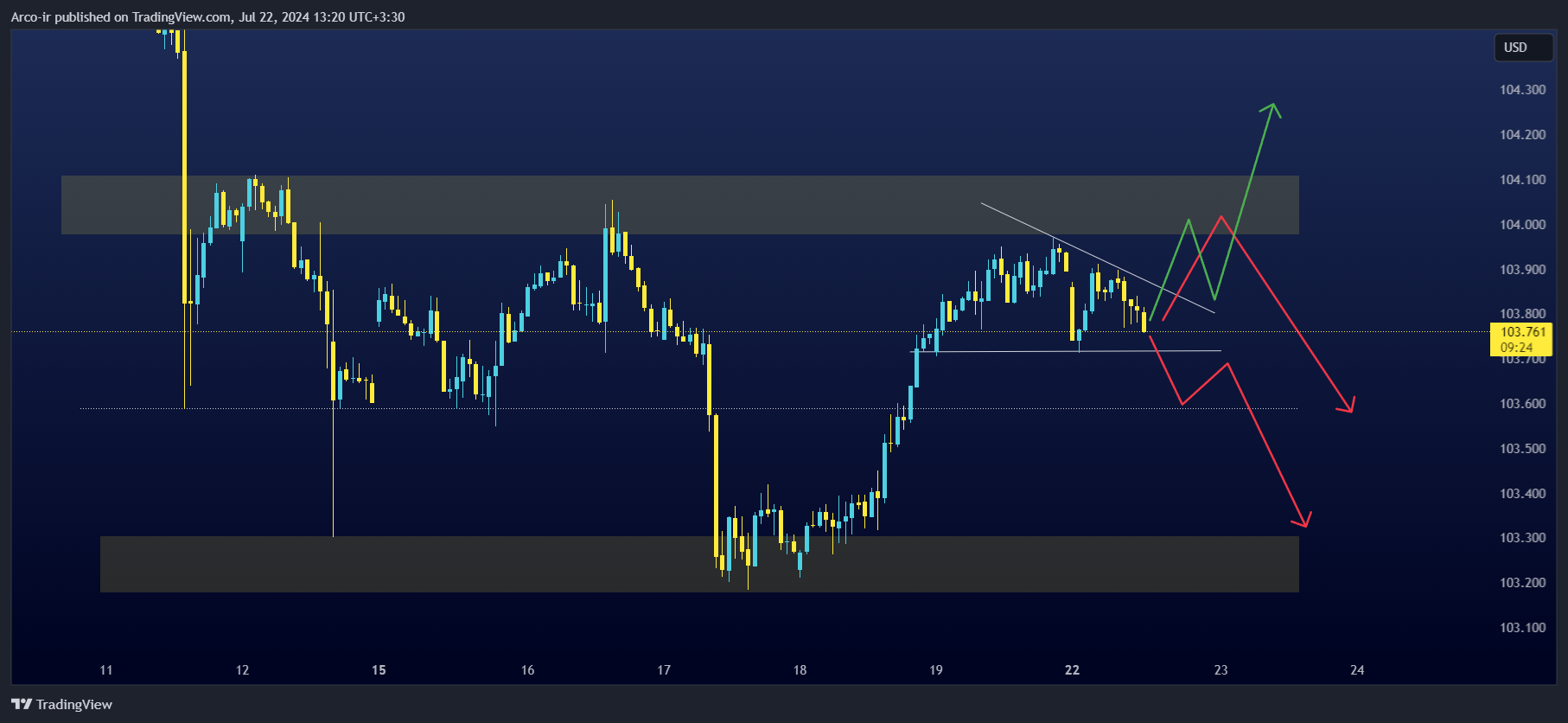Click date label 12 on time axis

coord(242,670)
